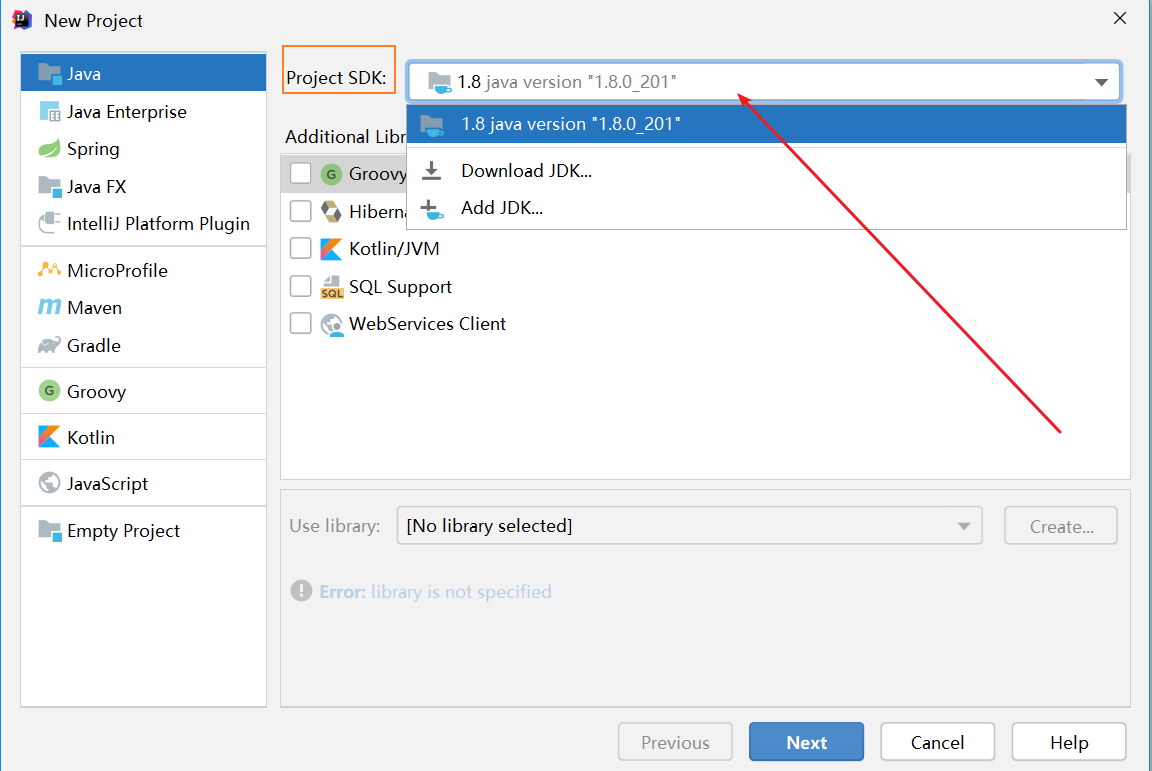Click the Add JDK plus icon
Image resolution: width=1152 pixels, height=771 pixels.
(432, 209)
